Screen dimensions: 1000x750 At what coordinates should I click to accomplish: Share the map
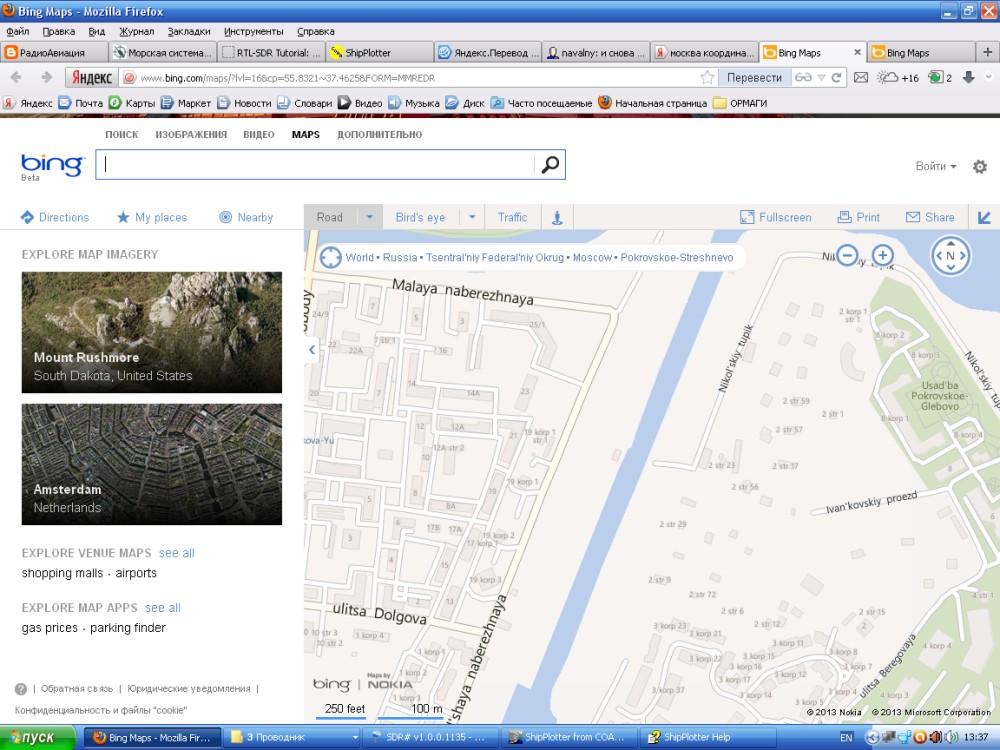pos(930,217)
